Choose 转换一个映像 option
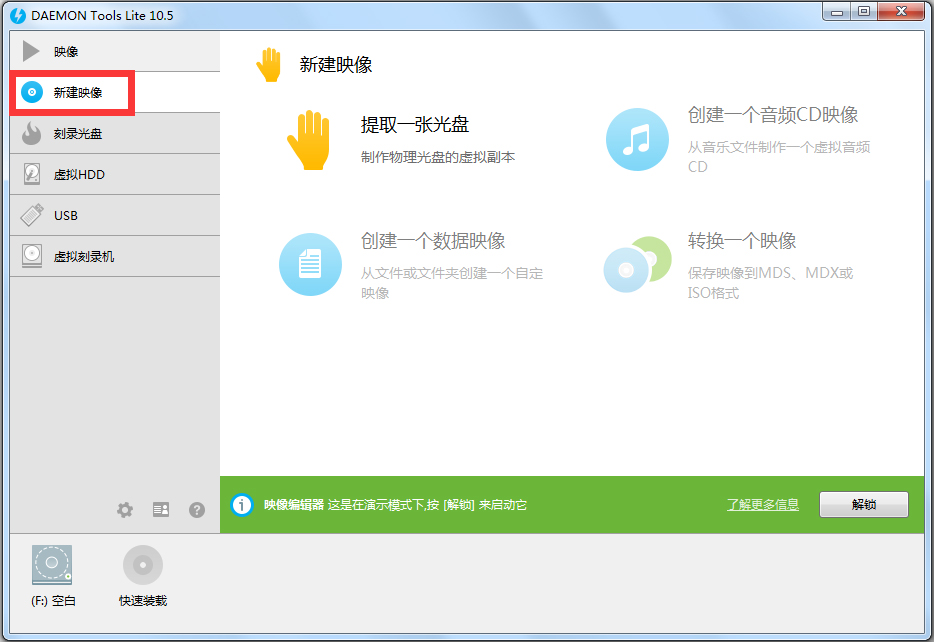Viewport: 934px width, 642px height. coord(742,241)
